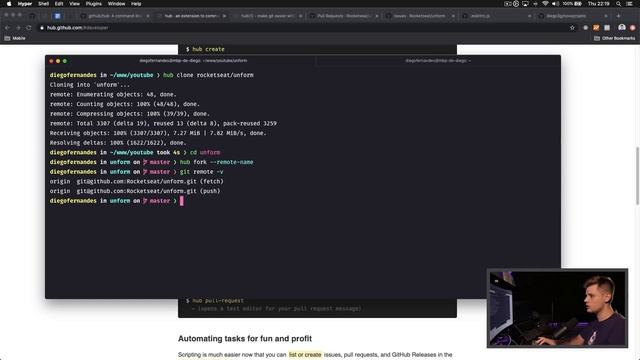640x360 pixels.
Task: Switch to the Pull Requests browser tab
Action: (344, 16)
